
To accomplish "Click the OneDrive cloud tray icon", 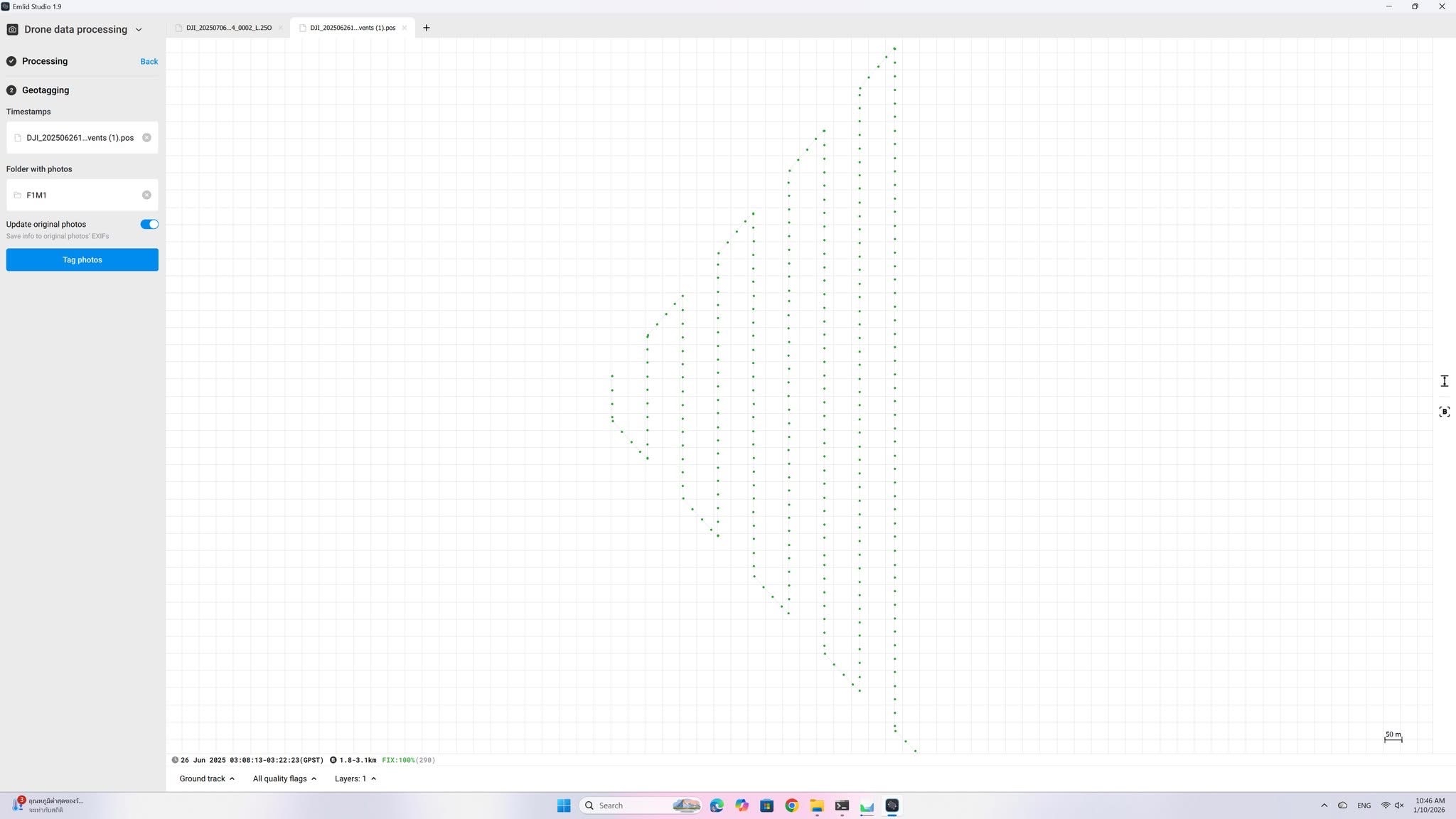I will coord(1342,805).
